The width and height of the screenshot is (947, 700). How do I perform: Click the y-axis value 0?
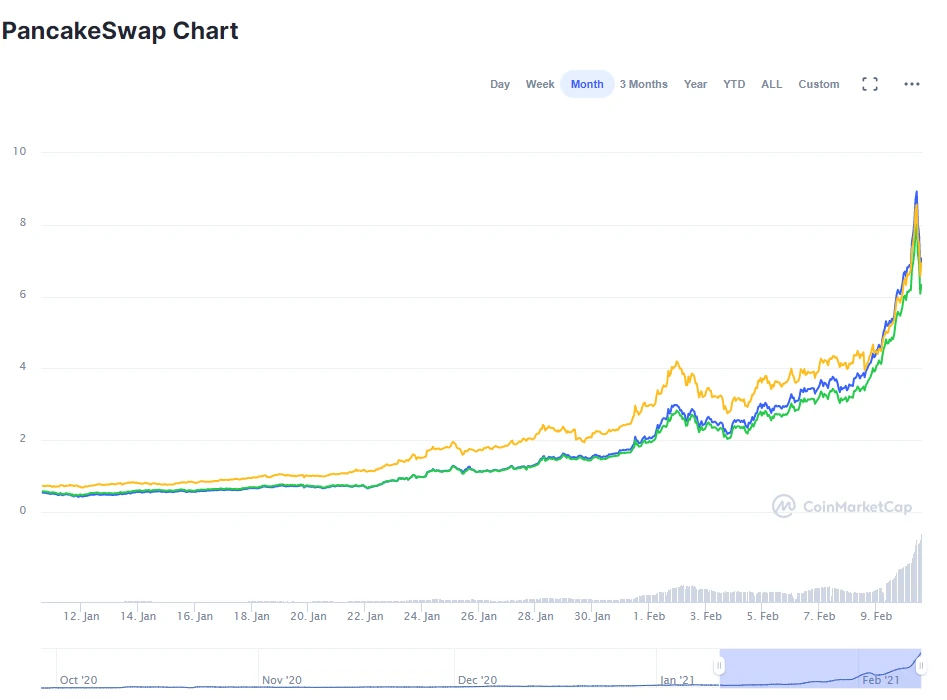click(23, 510)
